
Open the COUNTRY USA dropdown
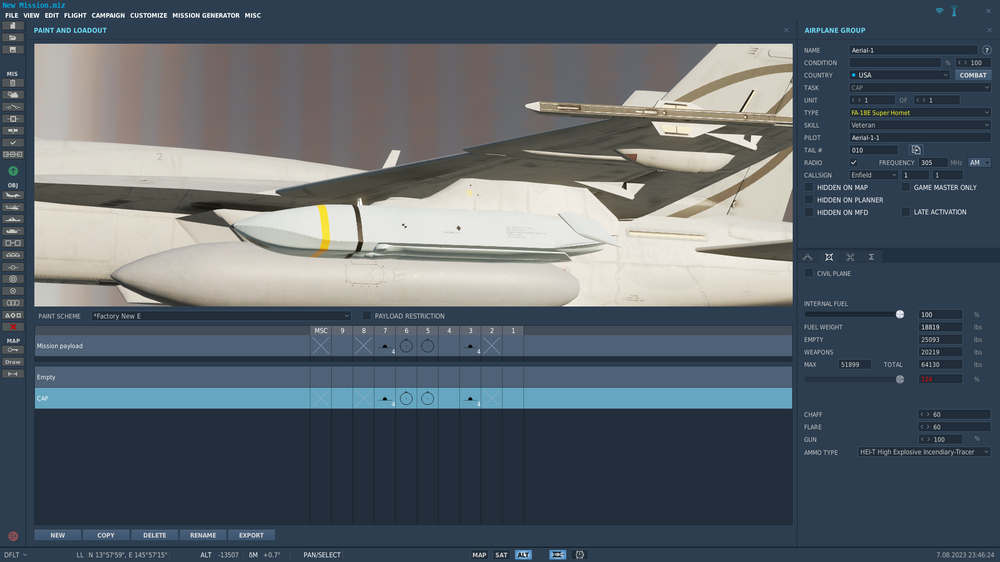tap(900, 75)
